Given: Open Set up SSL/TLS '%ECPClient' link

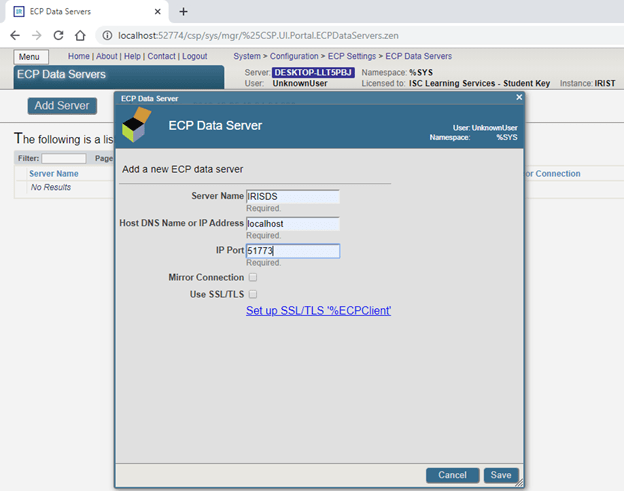Looking at the screenshot, I should [x=318, y=310].
